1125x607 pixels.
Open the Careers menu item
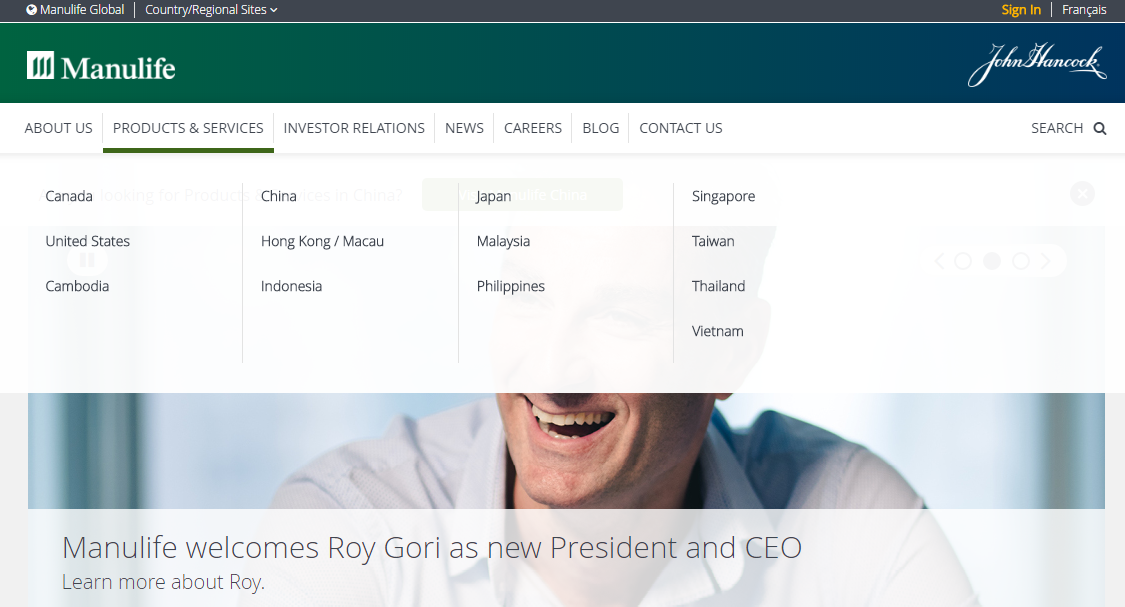pos(532,128)
